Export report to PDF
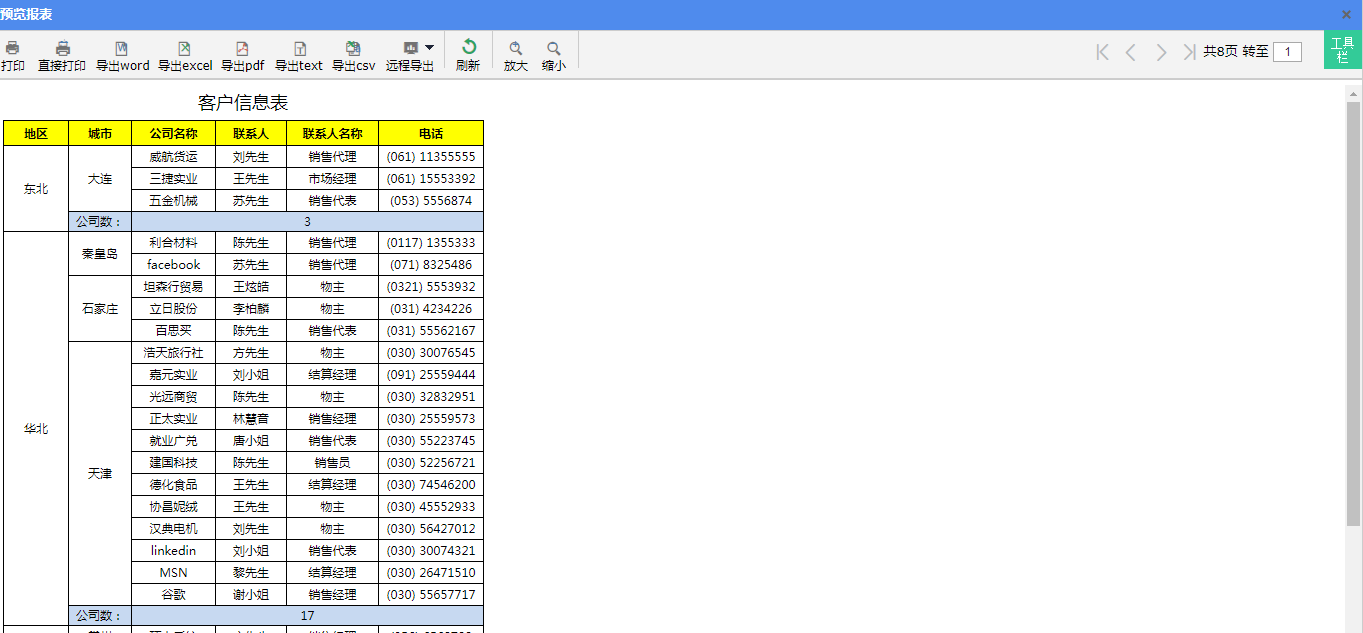The width and height of the screenshot is (1363, 633). tap(242, 49)
